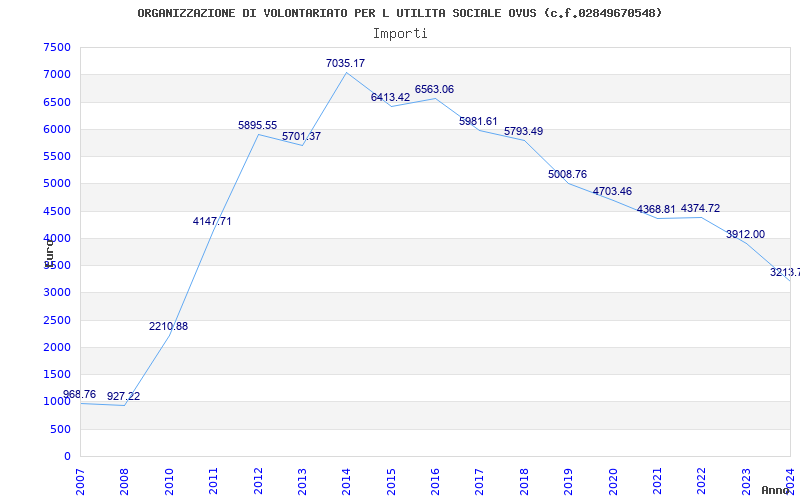Click the 6500 y-axis tick label
Screen dimensions: 800x500
(x=57, y=102)
